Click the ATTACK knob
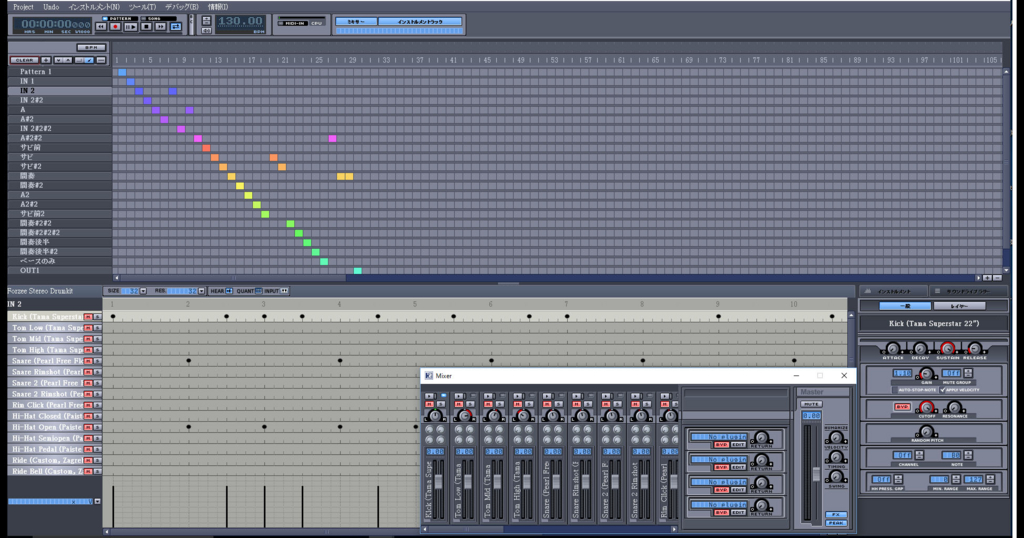The height and width of the screenshot is (538, 1024). 893,348
